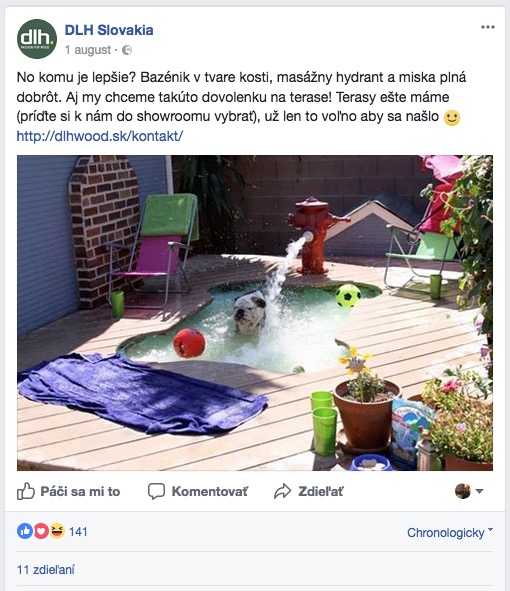The width and height of the screenshot is (510, 591).
Task: Click the laughing Haha reaction icon
Action: click(57, 531)
